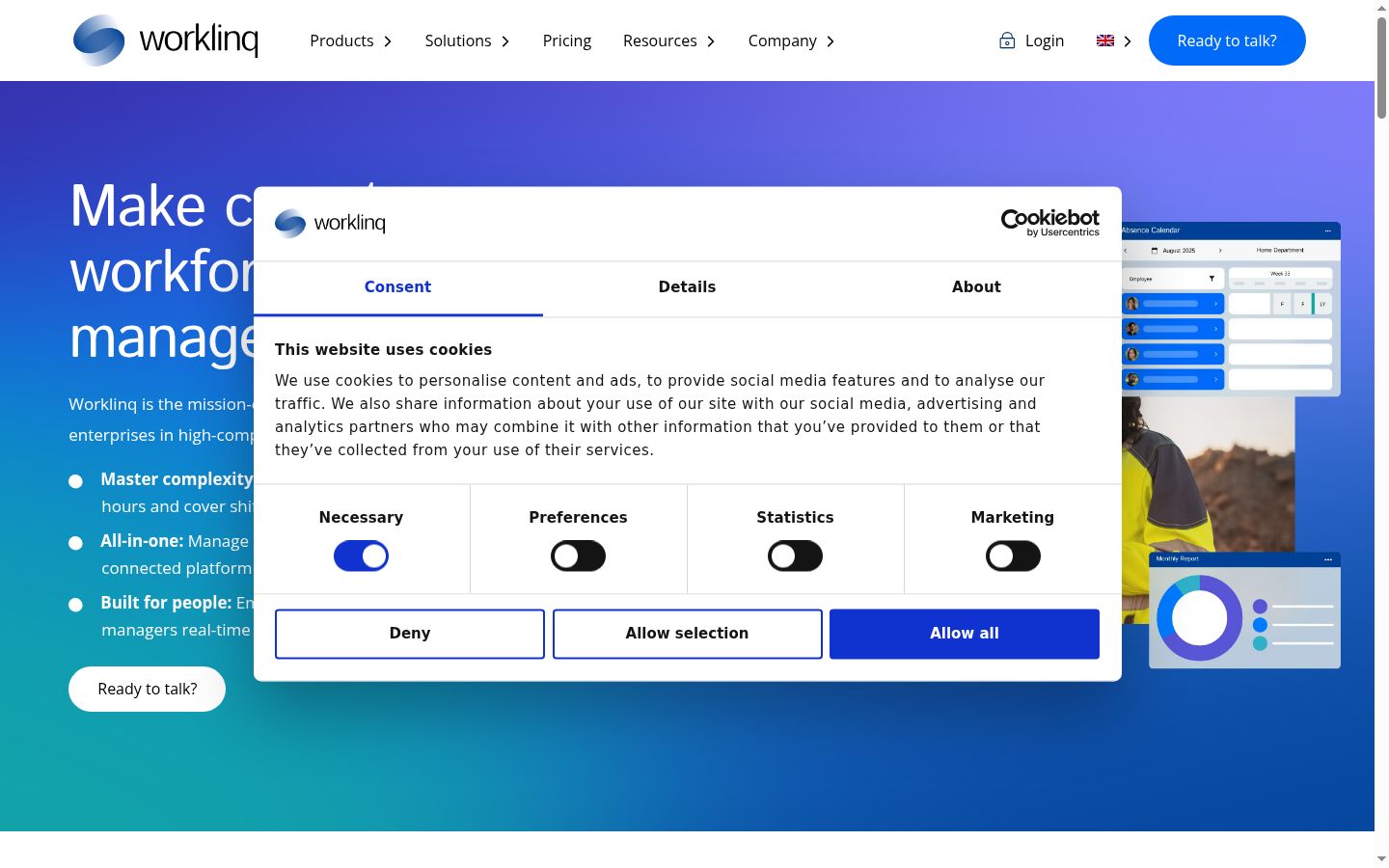Open the Cookiebot by Usercentrics logo link

tap(1049, 223)
